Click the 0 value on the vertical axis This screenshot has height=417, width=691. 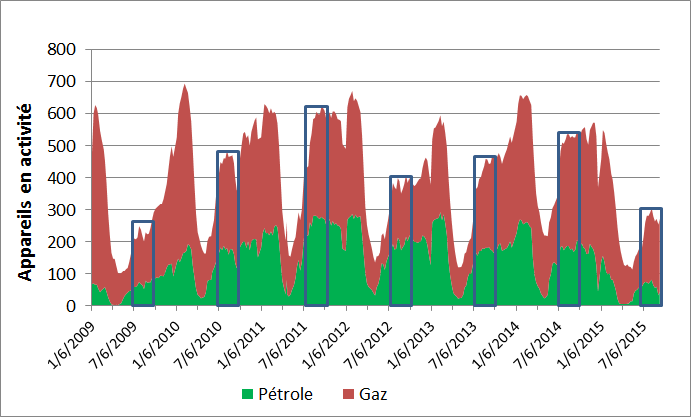click(74, 305)
